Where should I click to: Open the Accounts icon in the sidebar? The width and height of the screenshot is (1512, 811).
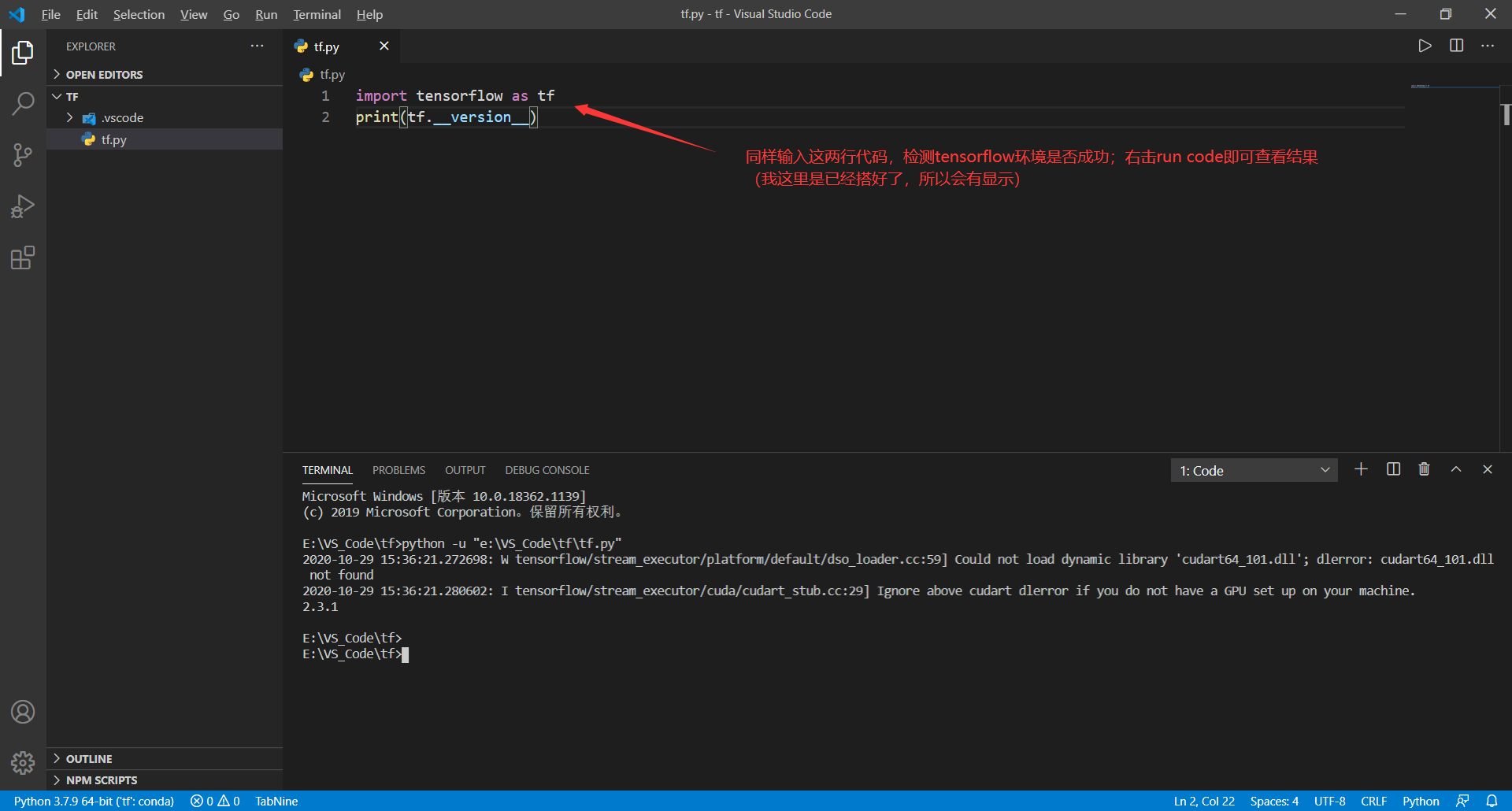pos(23,711)
